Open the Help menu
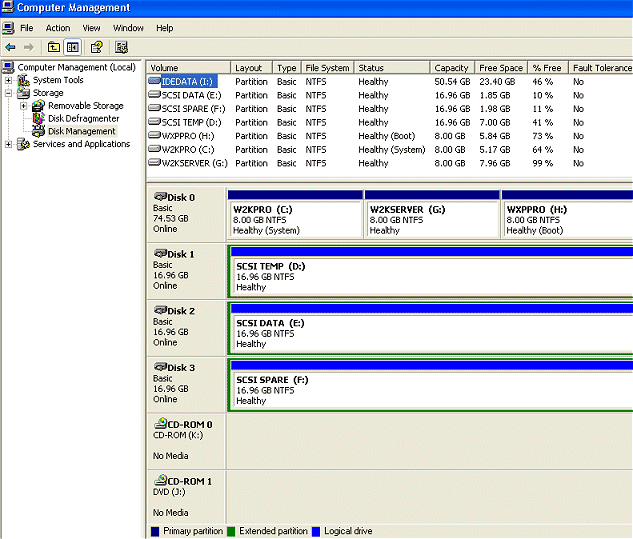This screenshot has height=539, width=633. (x=165, y=28)
